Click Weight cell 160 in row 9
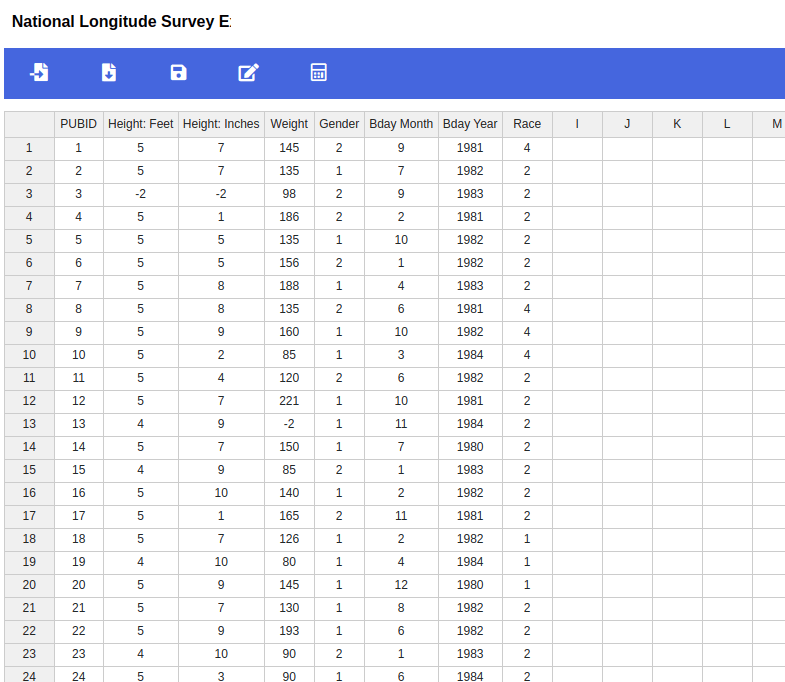The height and width of the screenshot is (682, 785). click(x=289, y=332)
